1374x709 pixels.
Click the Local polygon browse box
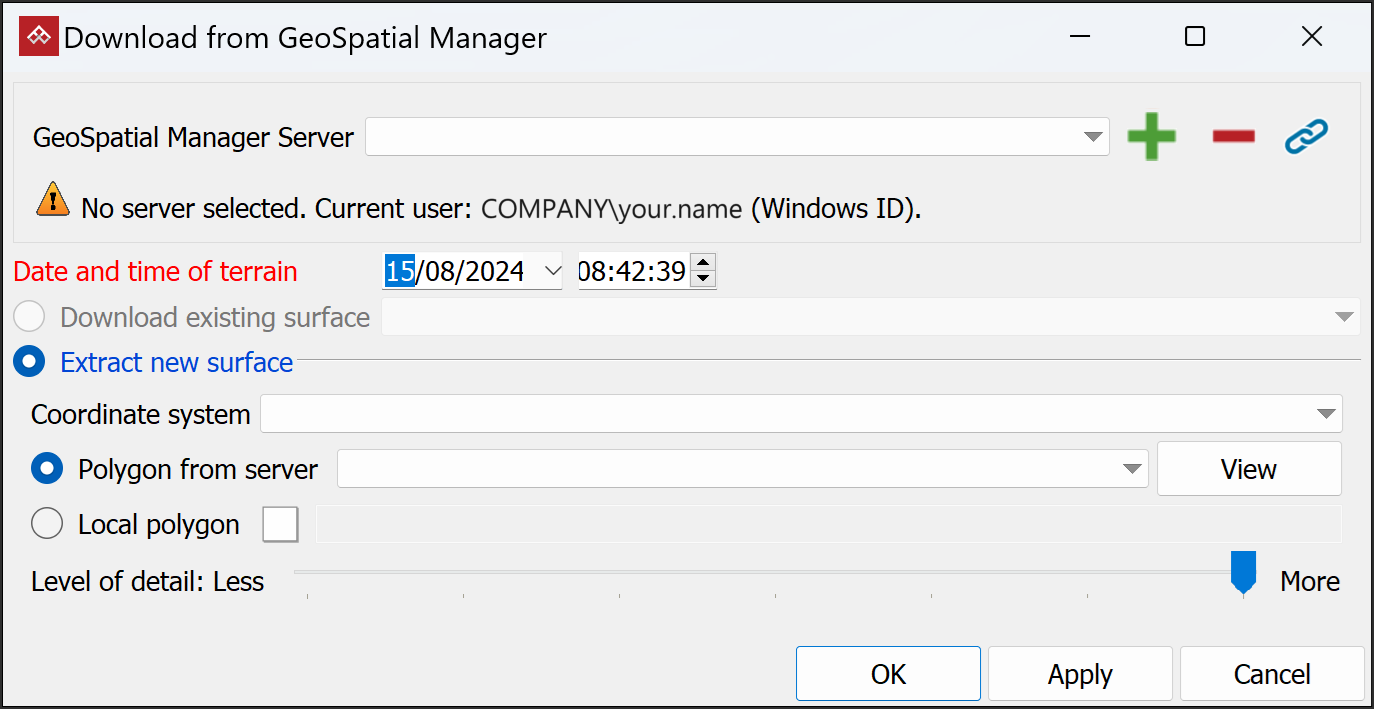[281, 524]
